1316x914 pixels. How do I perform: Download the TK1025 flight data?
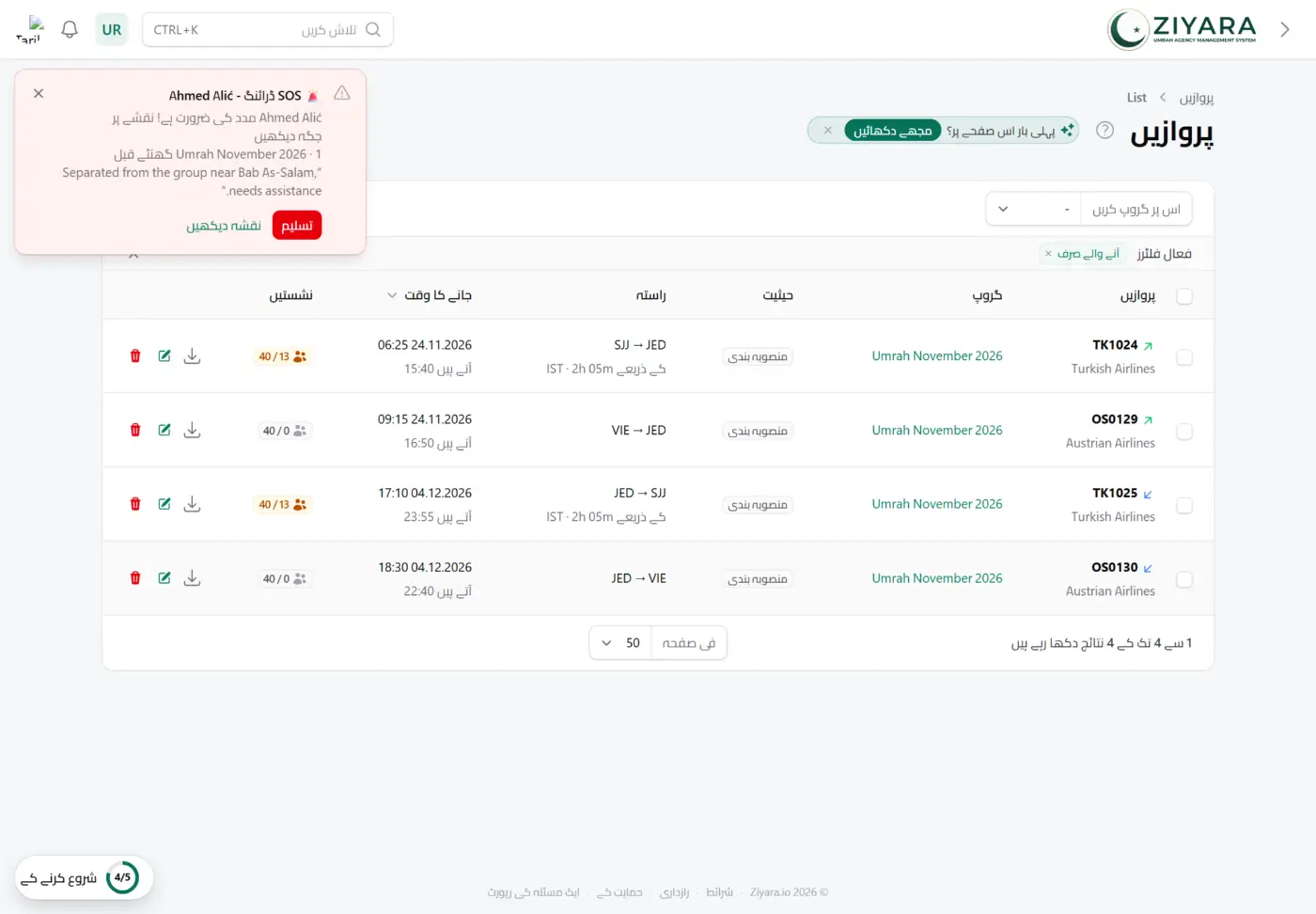point(193,505)
